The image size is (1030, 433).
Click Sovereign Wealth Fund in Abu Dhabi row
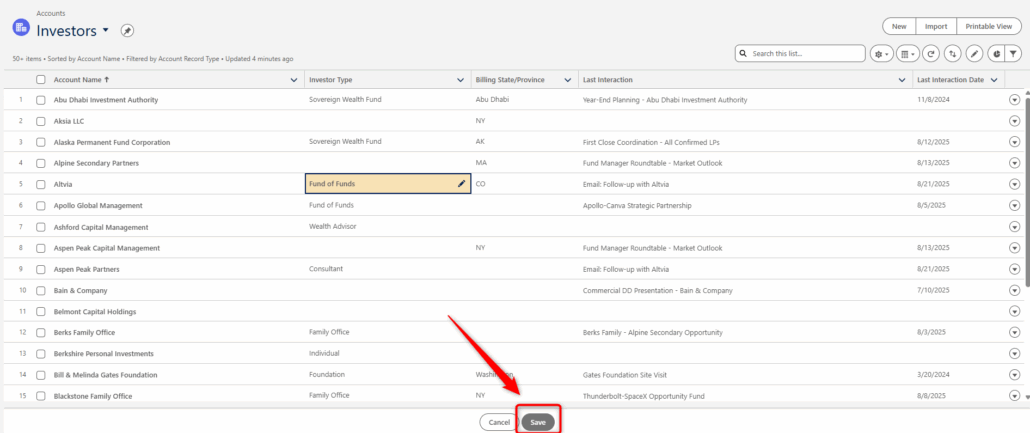(x=345, y=99)
